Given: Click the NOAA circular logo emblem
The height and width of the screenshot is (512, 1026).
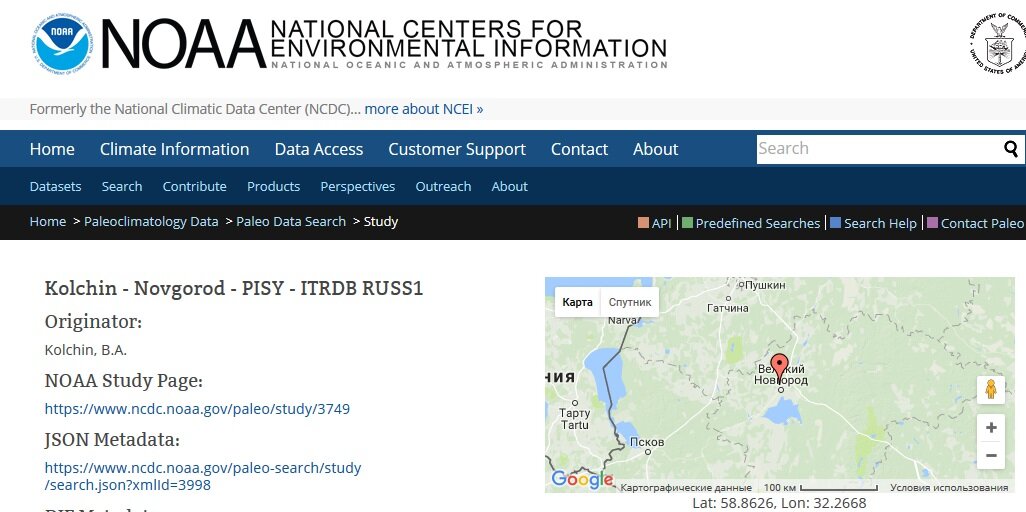Looking at the screenshot, I should point(62,43).
